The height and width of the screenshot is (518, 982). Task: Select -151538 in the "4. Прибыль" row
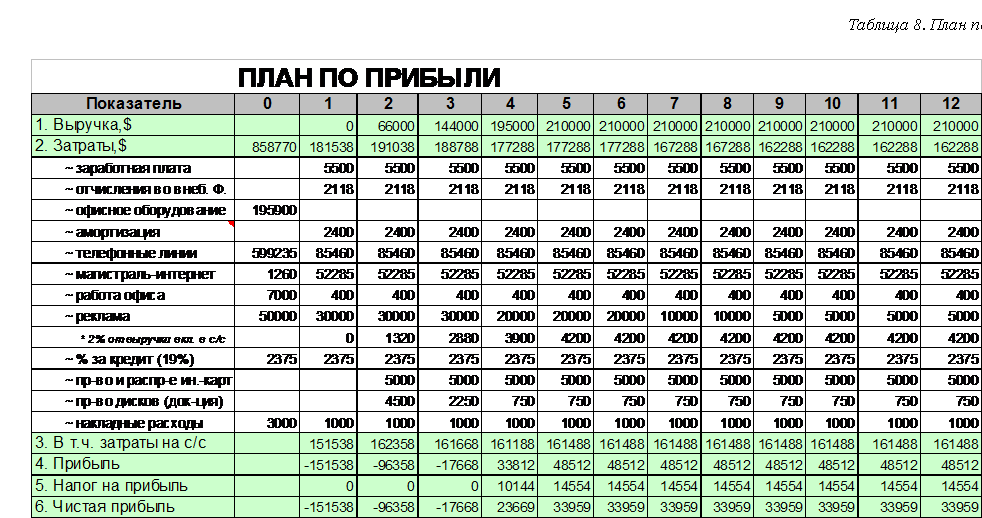point(328,465)
